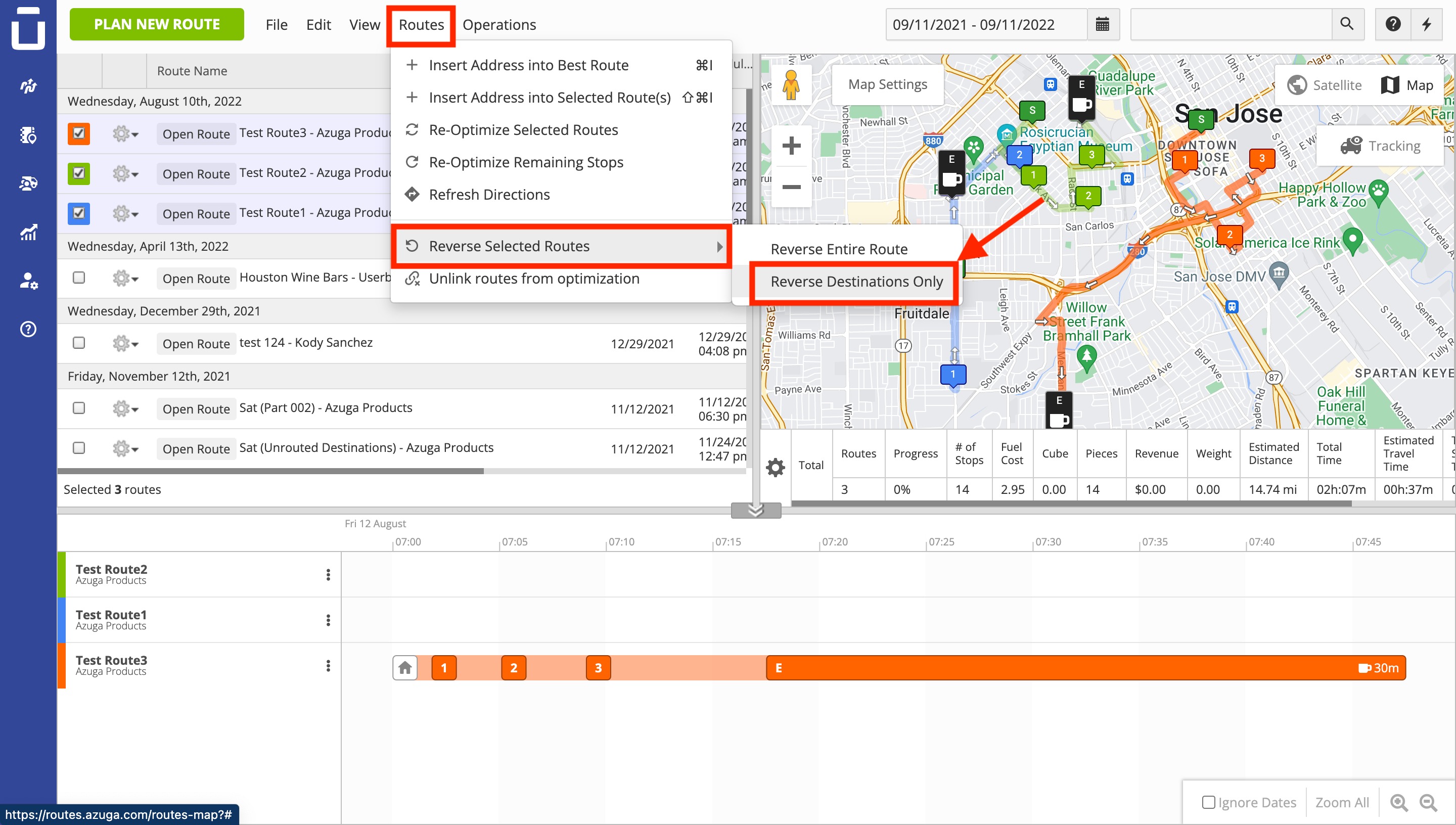This screenshot has width=1456, height=825.
Task: Click the route list horizontal scrollbar
Action: (271, 471)
